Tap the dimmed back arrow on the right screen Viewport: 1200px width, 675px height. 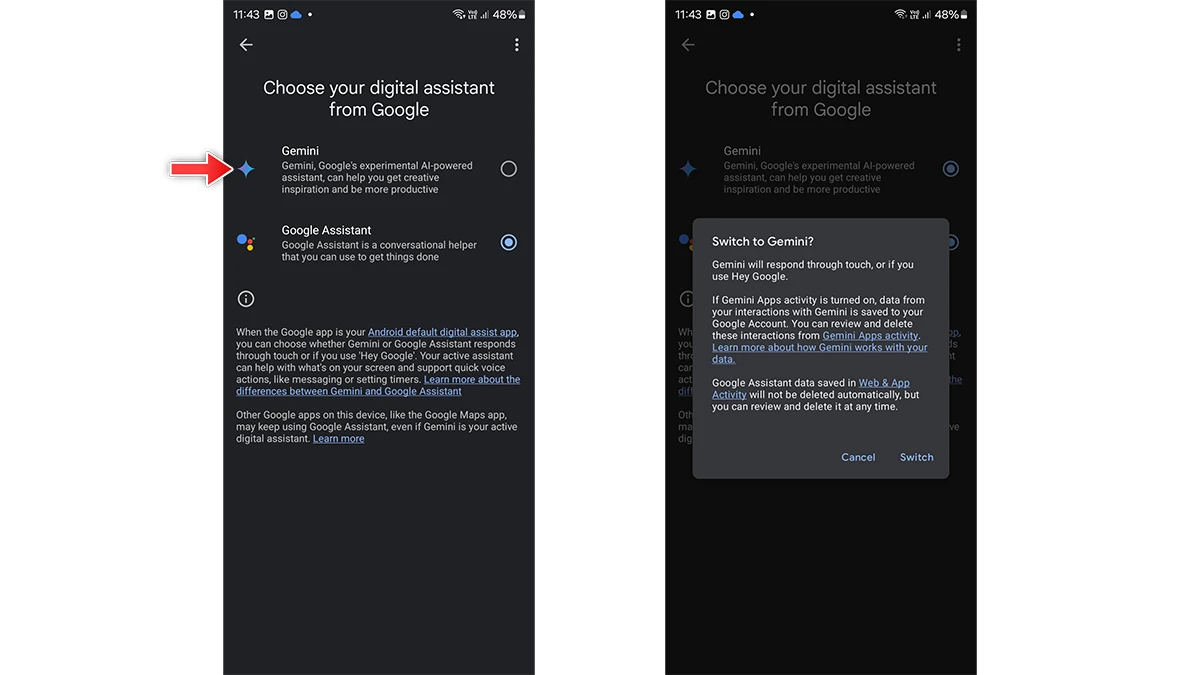pos(688,45)
